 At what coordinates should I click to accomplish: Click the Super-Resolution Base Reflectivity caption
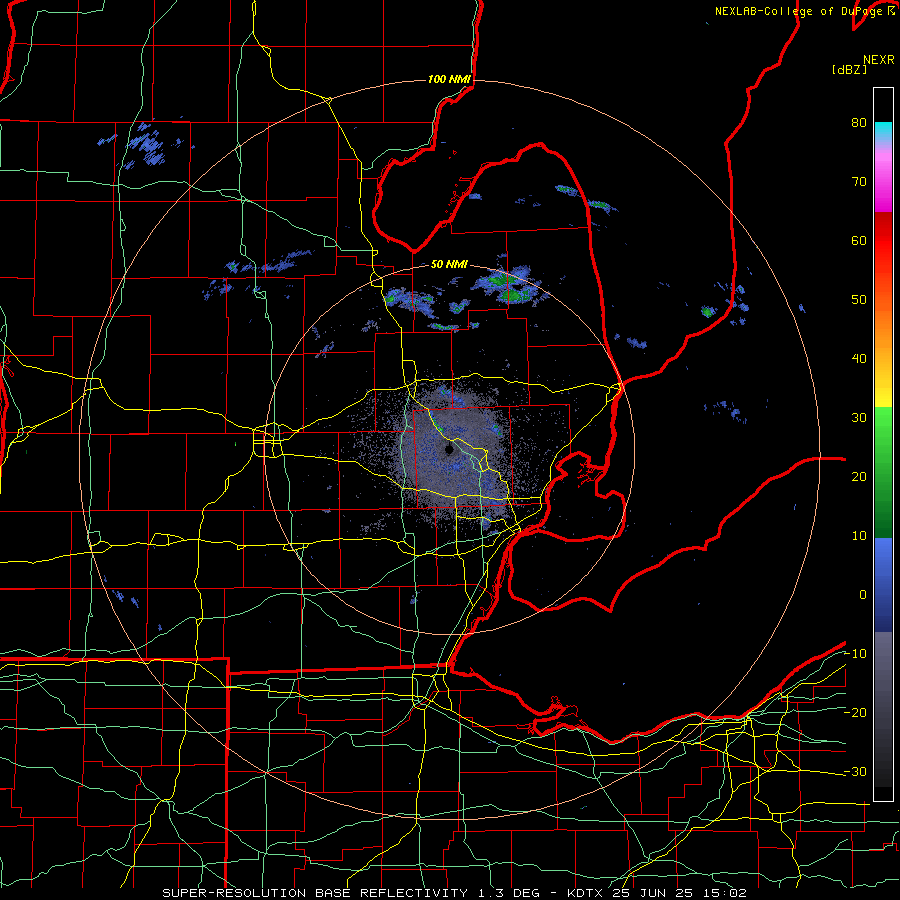[x=315, y=893]
